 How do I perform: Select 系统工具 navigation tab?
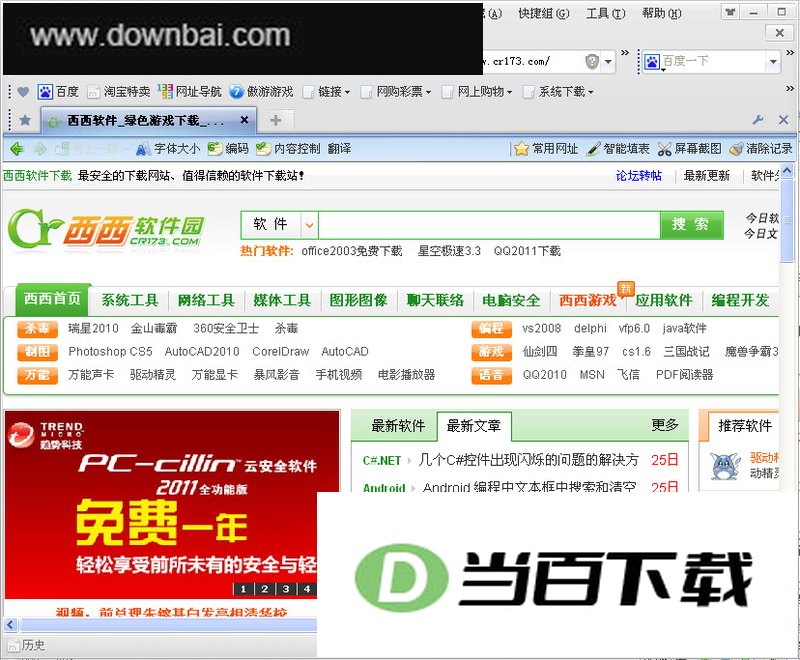pos(130,300)
